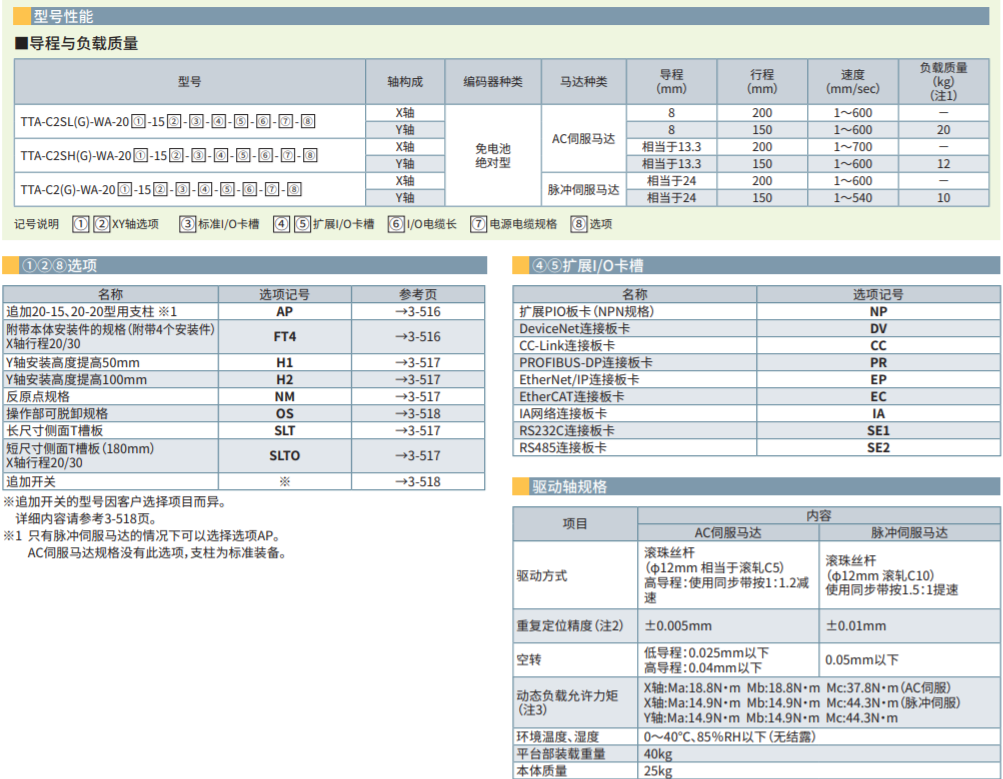
Task: Click the 负载质量 (kg) column header
Action: (944, 82)
